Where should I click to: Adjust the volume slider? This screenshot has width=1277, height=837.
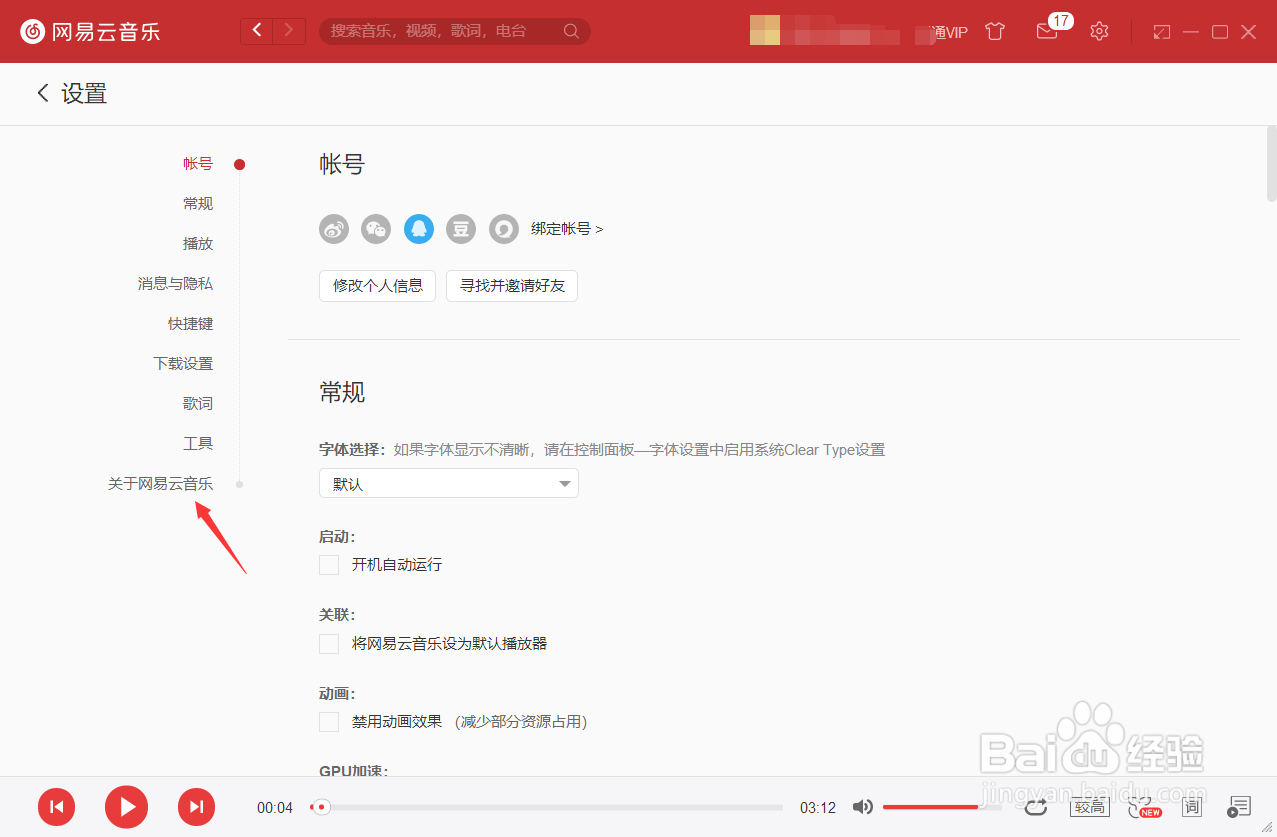(x=942, y=807)
